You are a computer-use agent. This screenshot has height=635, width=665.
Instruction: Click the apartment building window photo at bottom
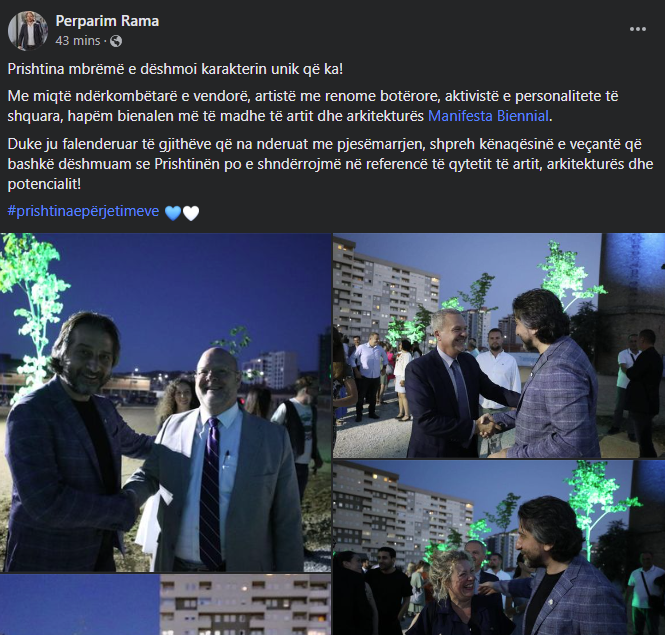click(x=246, y=605)
